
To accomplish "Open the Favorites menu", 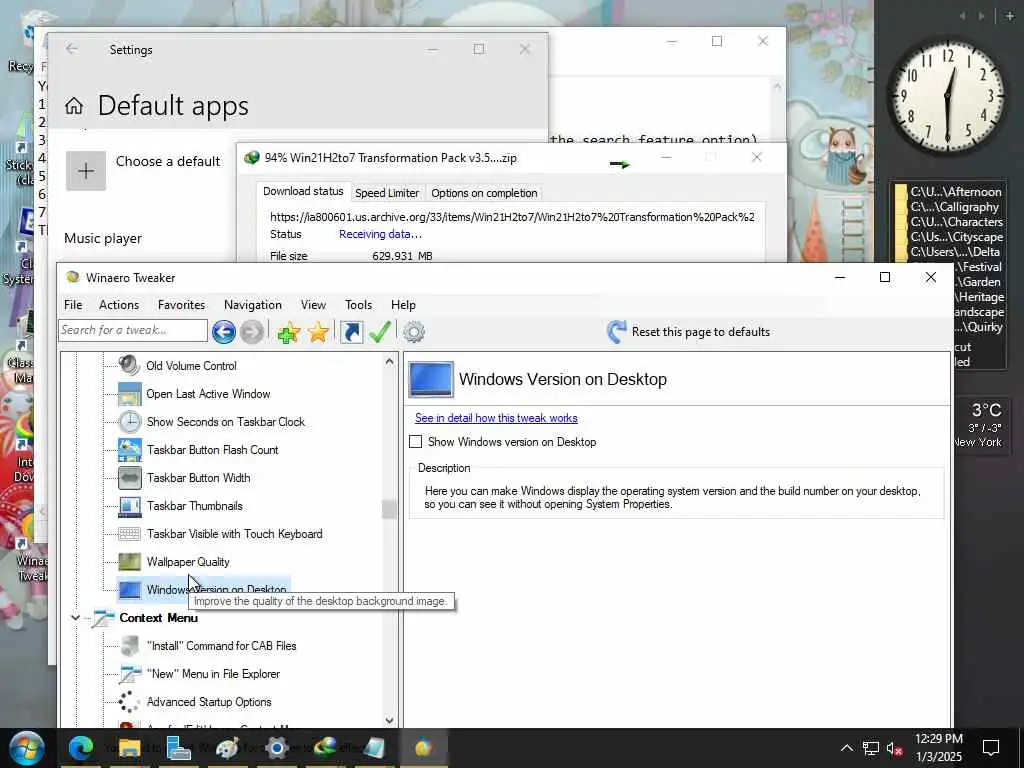I will coord(181,305).
